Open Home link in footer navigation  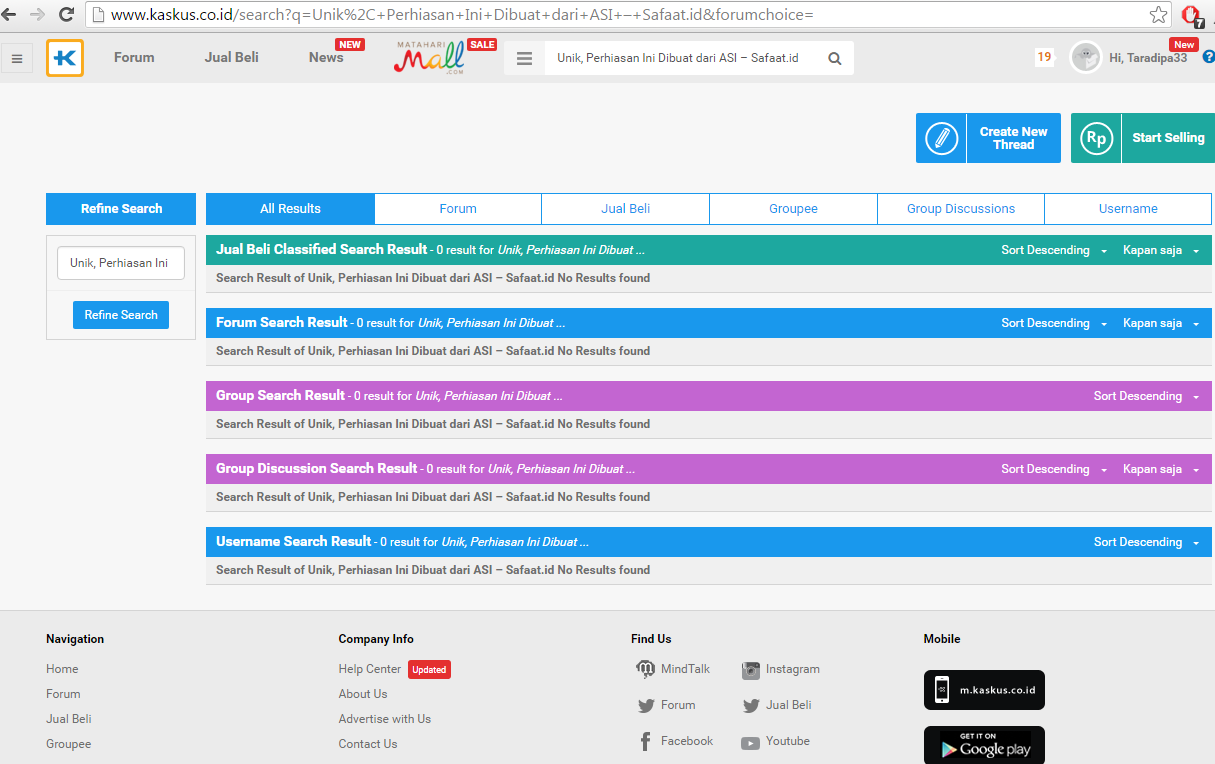coord(62,669)
